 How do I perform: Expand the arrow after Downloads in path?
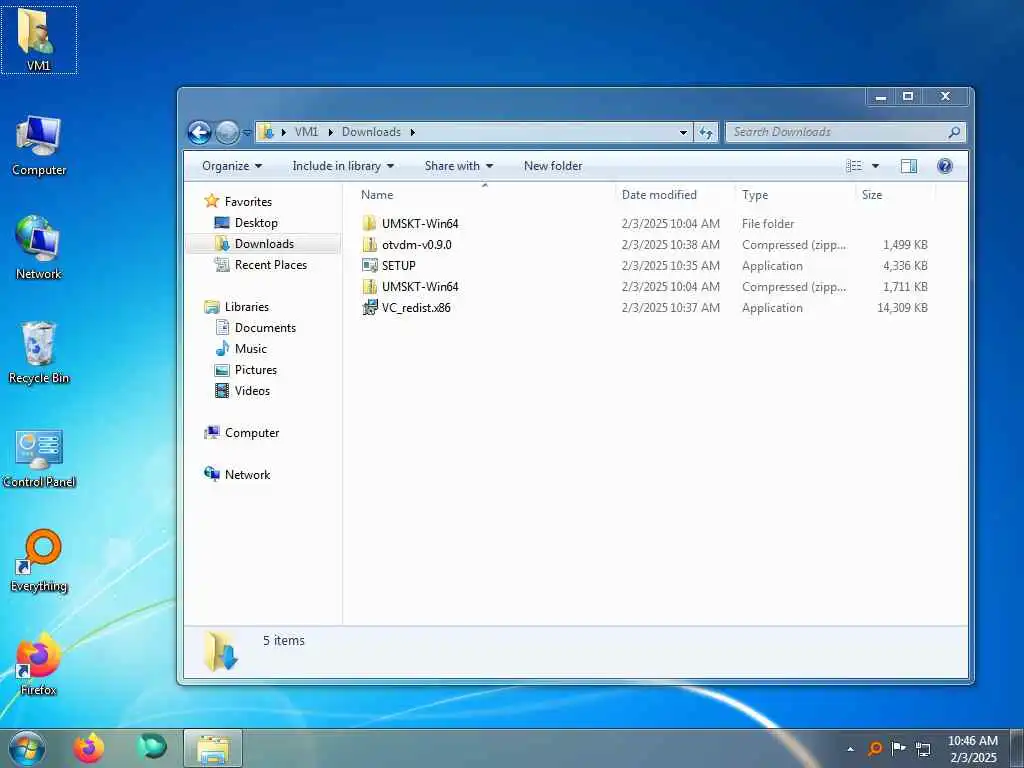(x=413, y=133)
